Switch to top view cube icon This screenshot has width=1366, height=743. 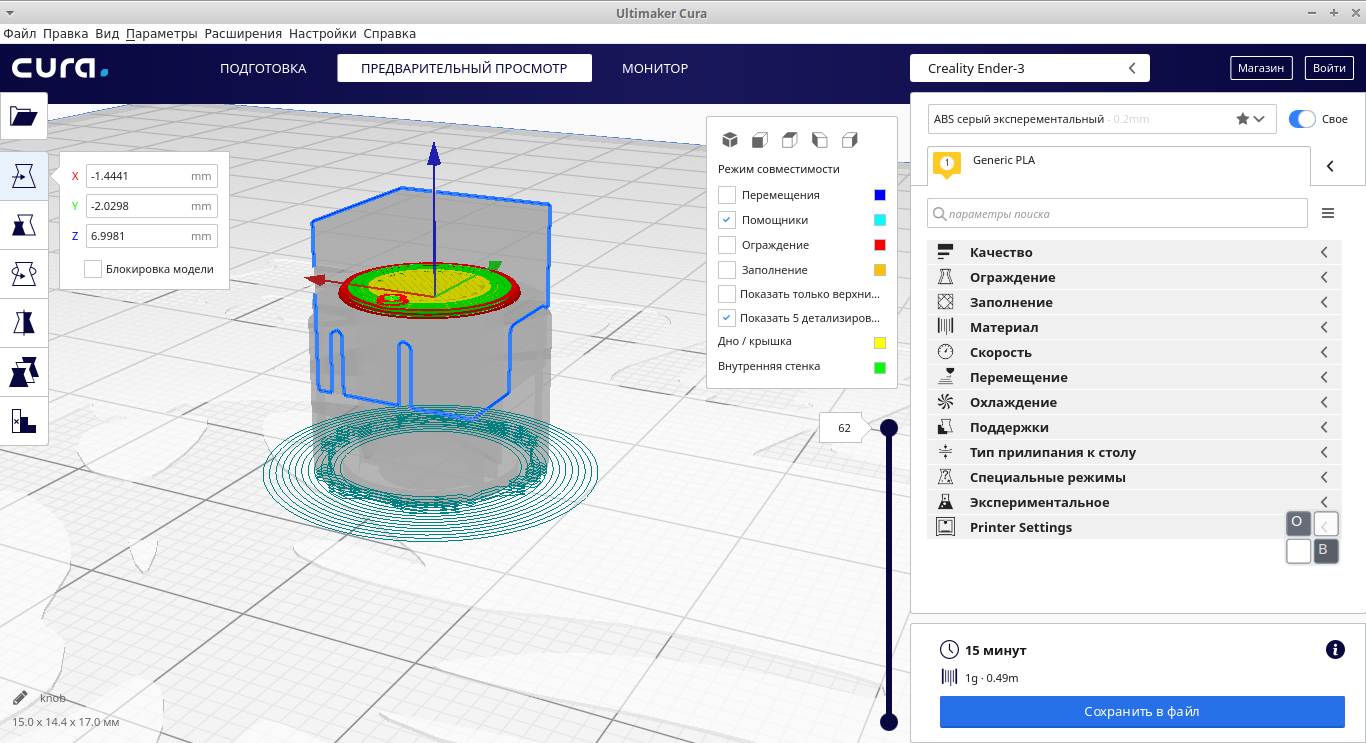[x=790, y=139]
